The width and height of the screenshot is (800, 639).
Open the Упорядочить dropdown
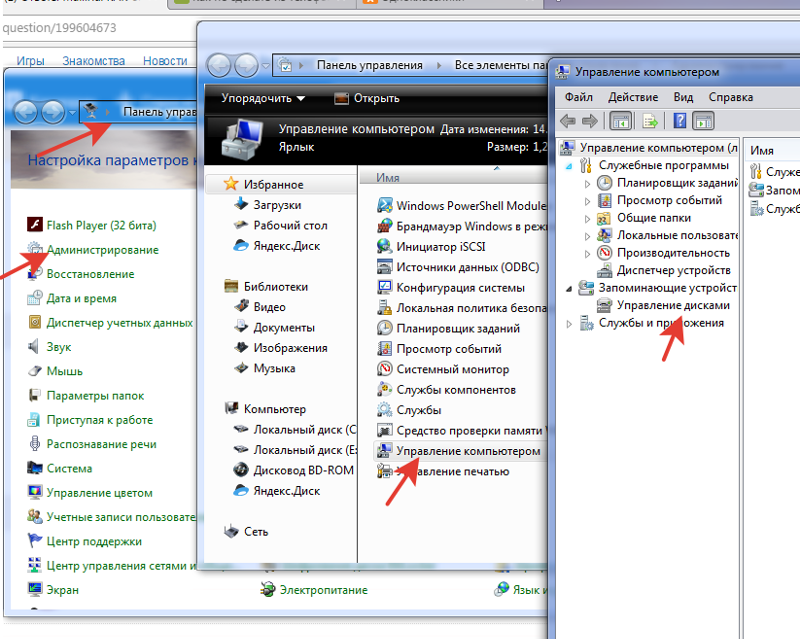(x=263, y=98)
